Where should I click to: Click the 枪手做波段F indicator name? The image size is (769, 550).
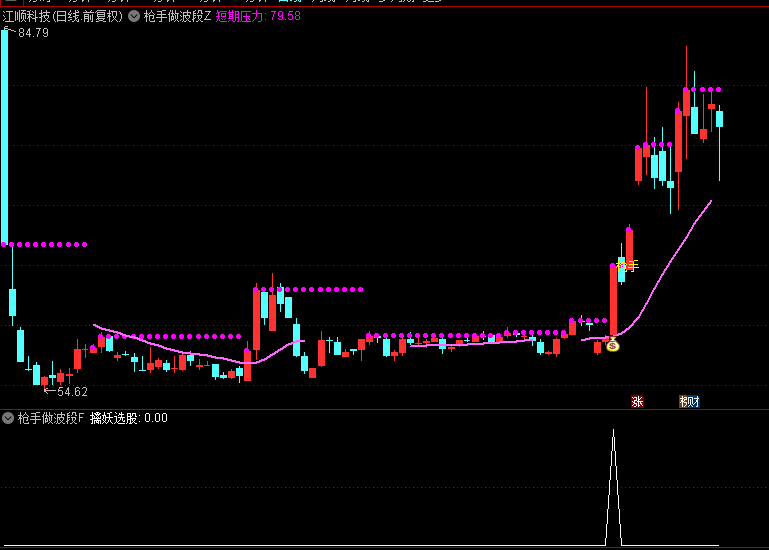(51, 418)
